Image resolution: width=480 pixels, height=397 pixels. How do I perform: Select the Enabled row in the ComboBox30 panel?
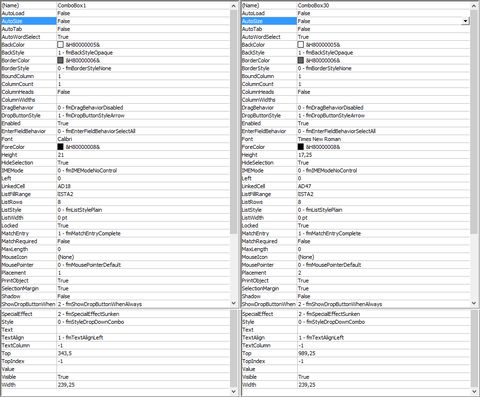tap(356, 123)
